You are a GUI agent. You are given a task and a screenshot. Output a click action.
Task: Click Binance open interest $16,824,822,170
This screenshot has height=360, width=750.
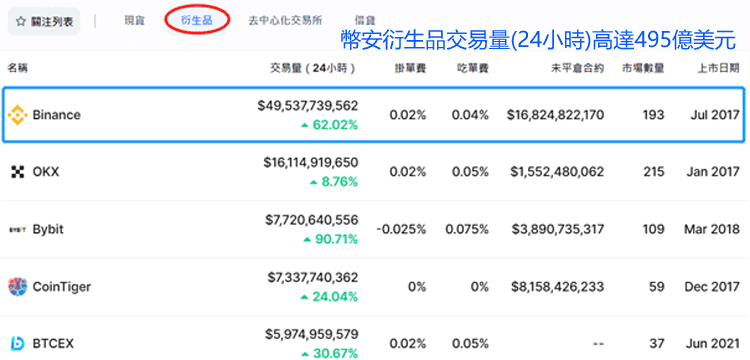coord(555,115)
